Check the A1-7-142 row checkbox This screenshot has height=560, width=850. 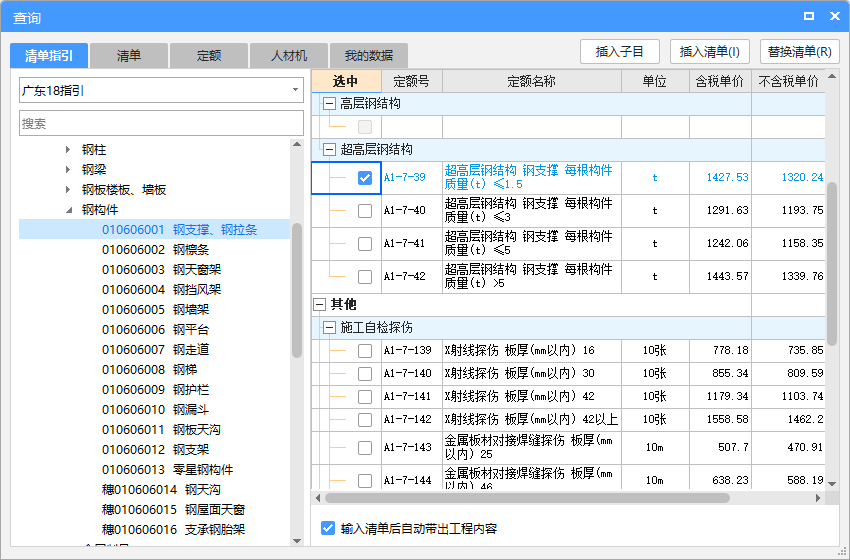(x=365, y=420)
